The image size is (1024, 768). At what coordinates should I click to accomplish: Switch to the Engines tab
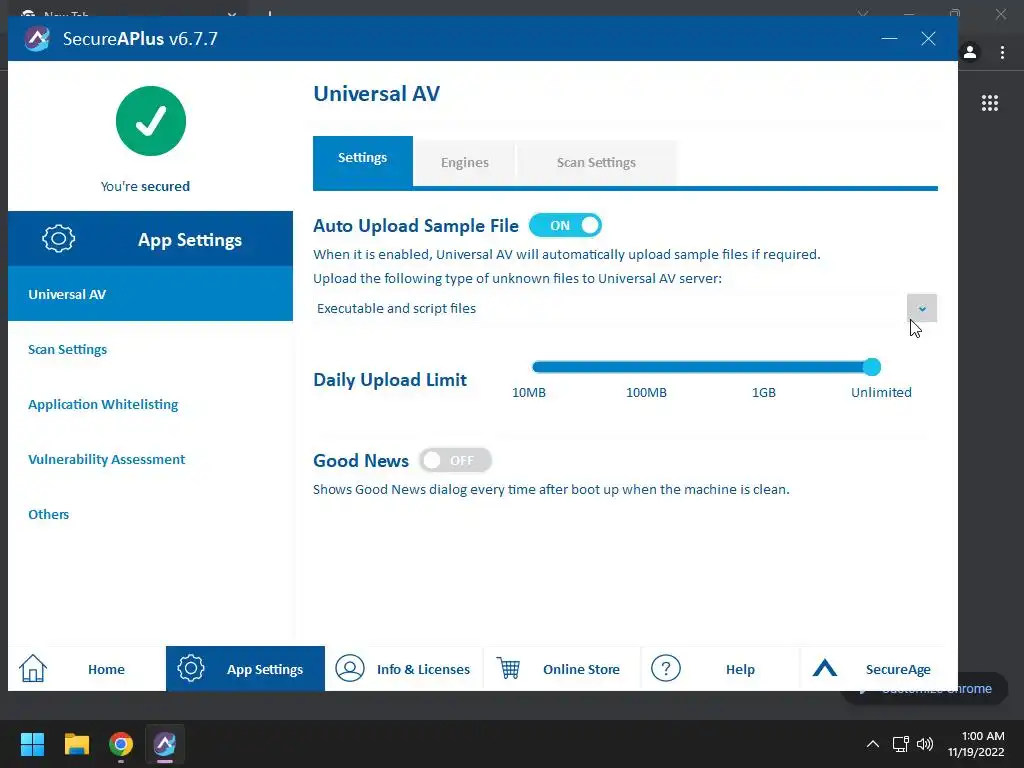click(x=464, y=163)
